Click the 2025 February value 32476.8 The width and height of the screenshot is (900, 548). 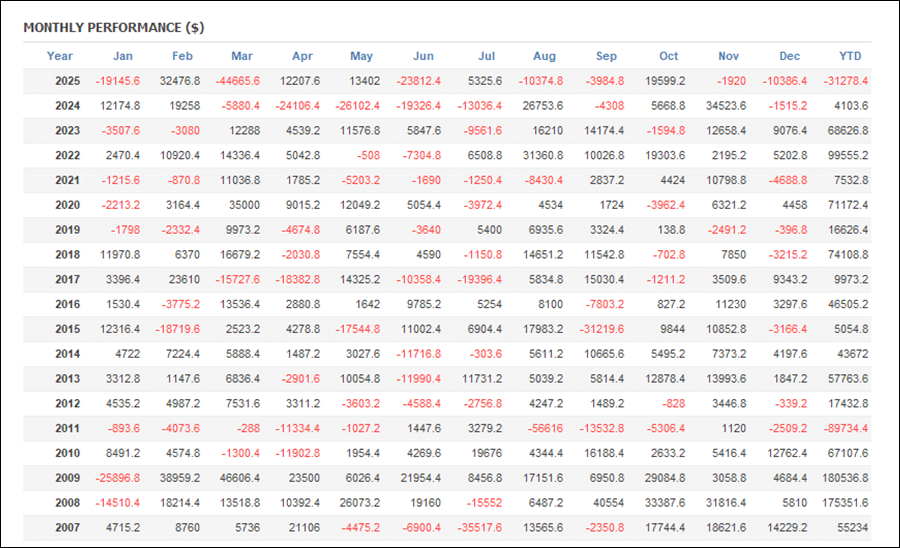(x=180, y=81)
